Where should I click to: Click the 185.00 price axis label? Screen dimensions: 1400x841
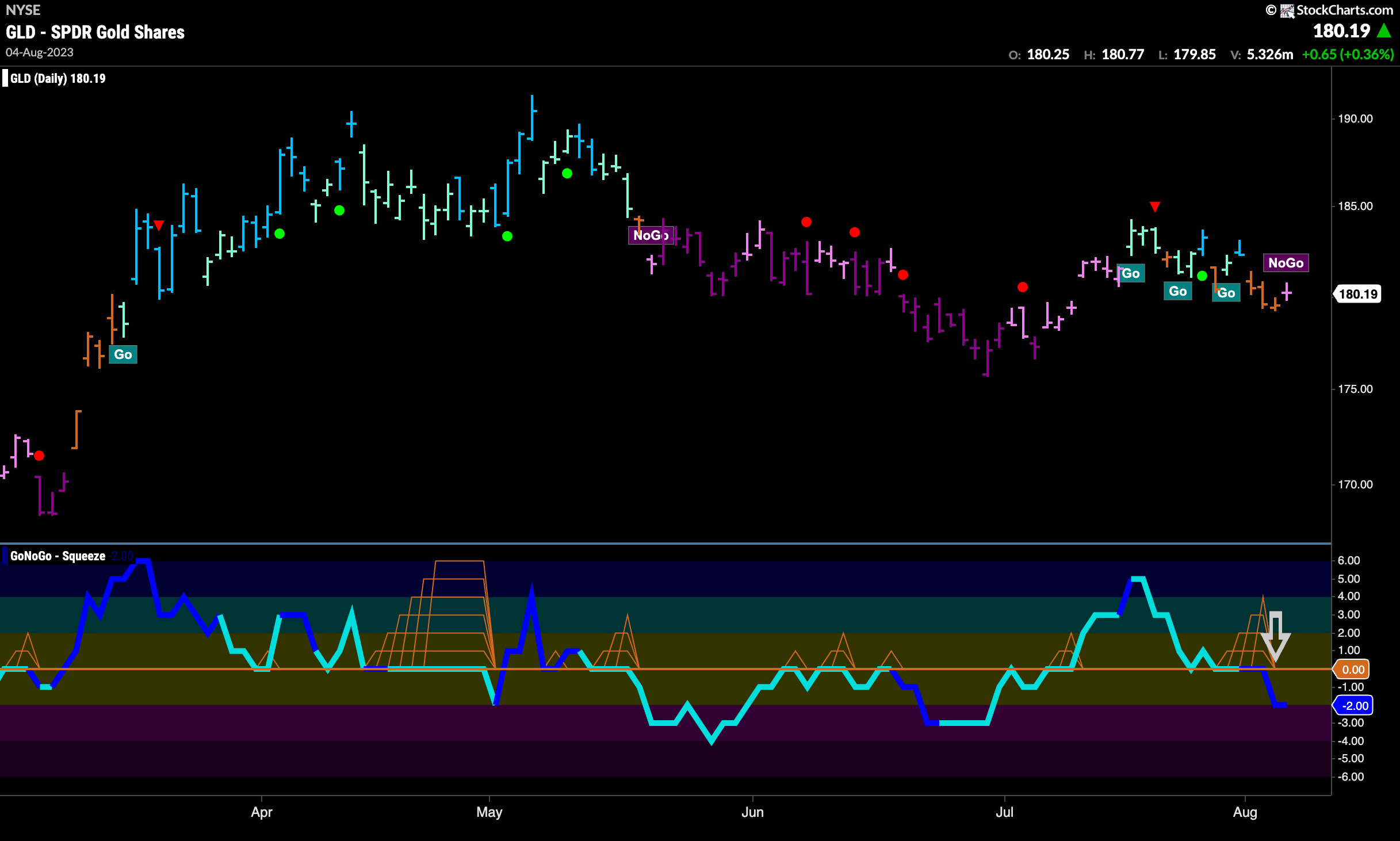(x=1355, y=206)
